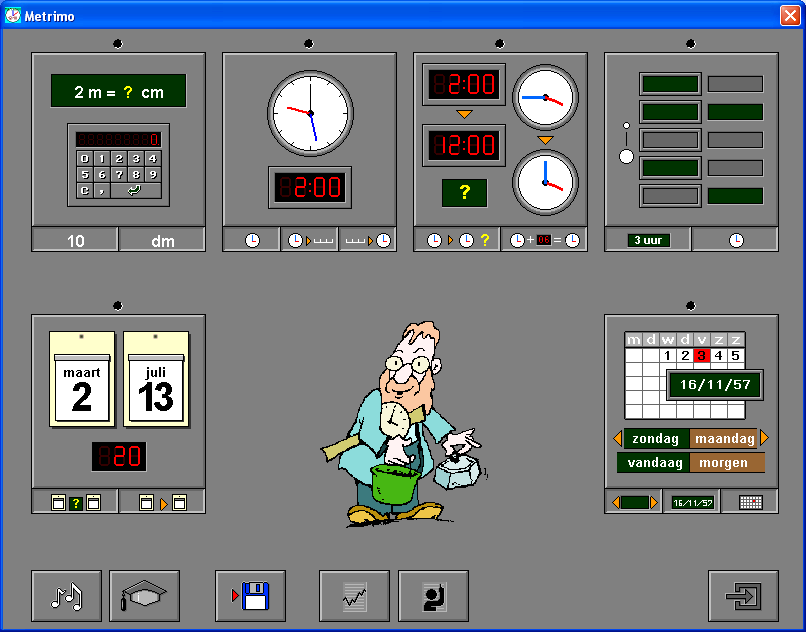Select the clock icon tab beside '3 uur'
The height and width of the screenshot is (632, 806).
(736, 240)
